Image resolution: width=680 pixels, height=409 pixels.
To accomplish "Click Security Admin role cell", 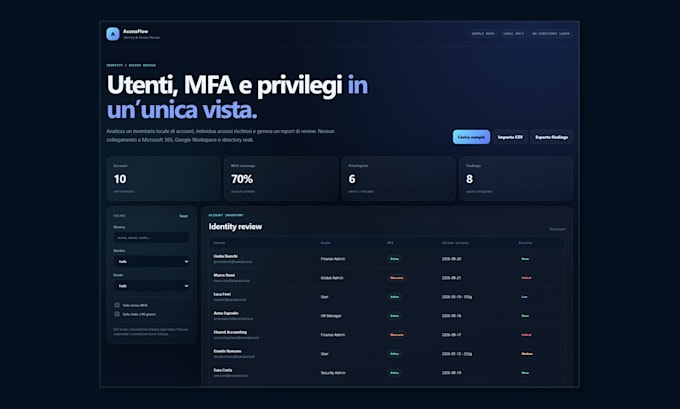I will coord(333,373).
